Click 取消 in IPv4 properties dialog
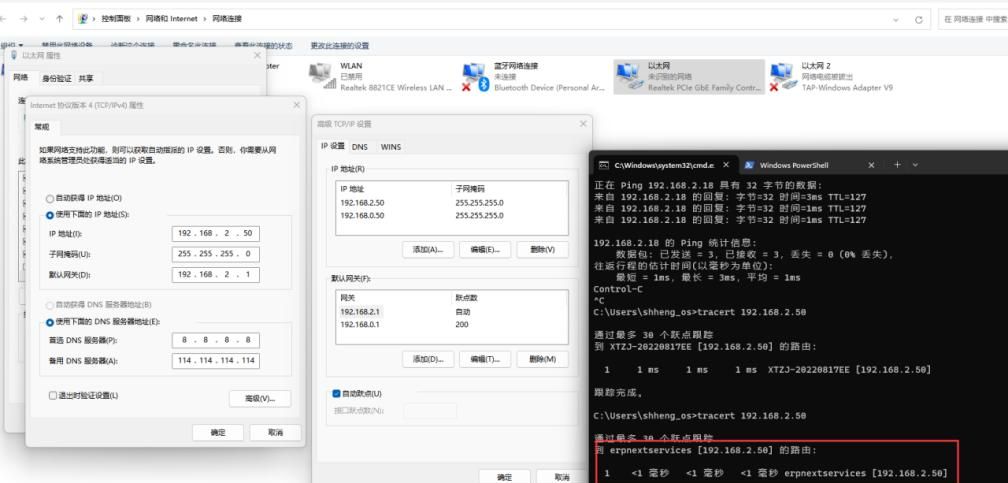 [x=276, y=432]
